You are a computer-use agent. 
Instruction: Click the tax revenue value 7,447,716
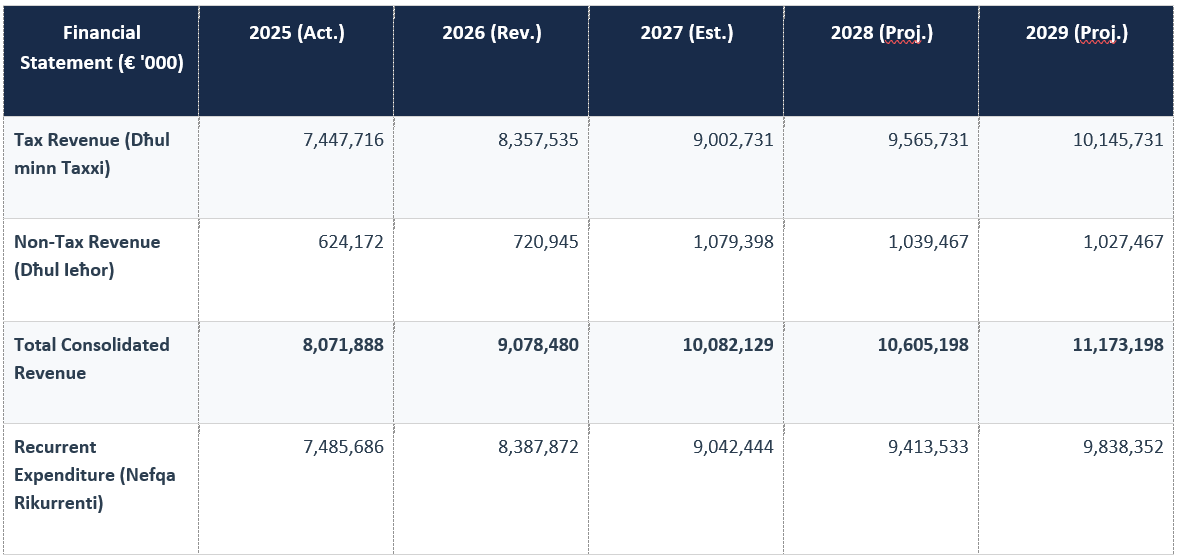point(343,140)
